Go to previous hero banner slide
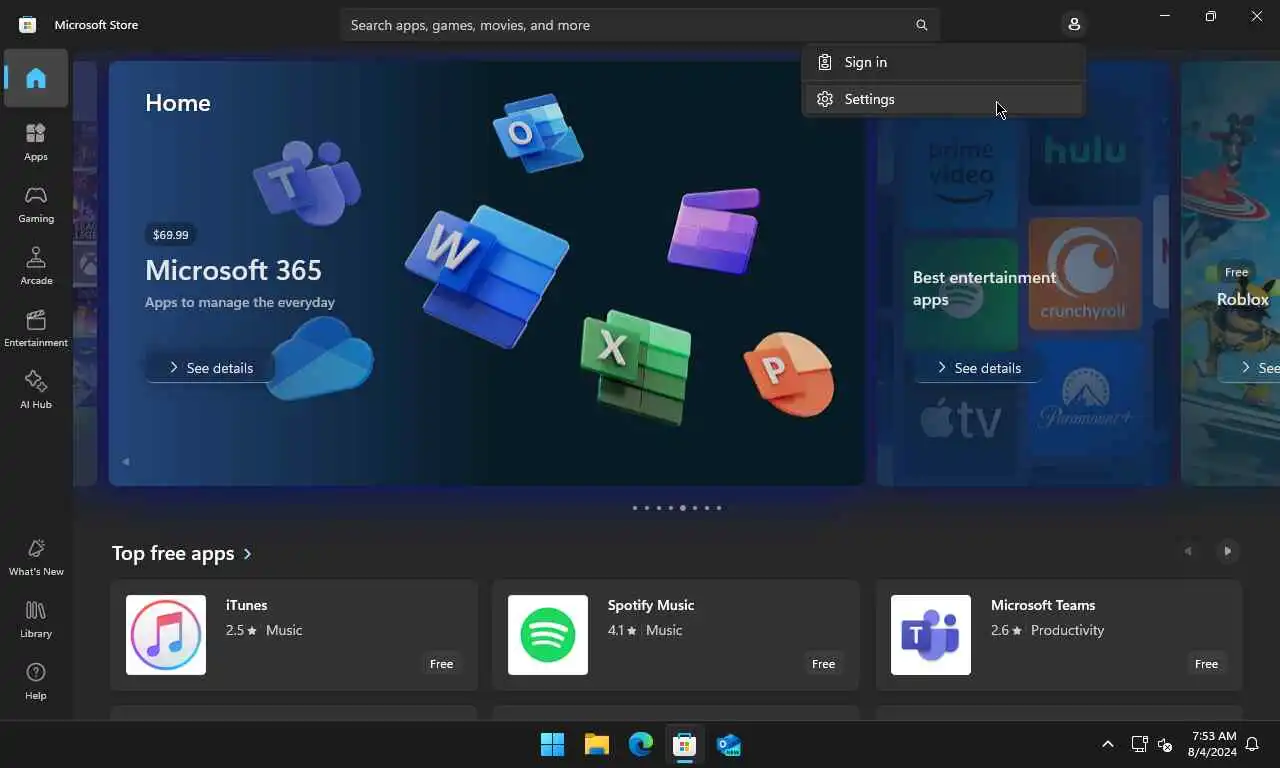 (x=125, y=462)
